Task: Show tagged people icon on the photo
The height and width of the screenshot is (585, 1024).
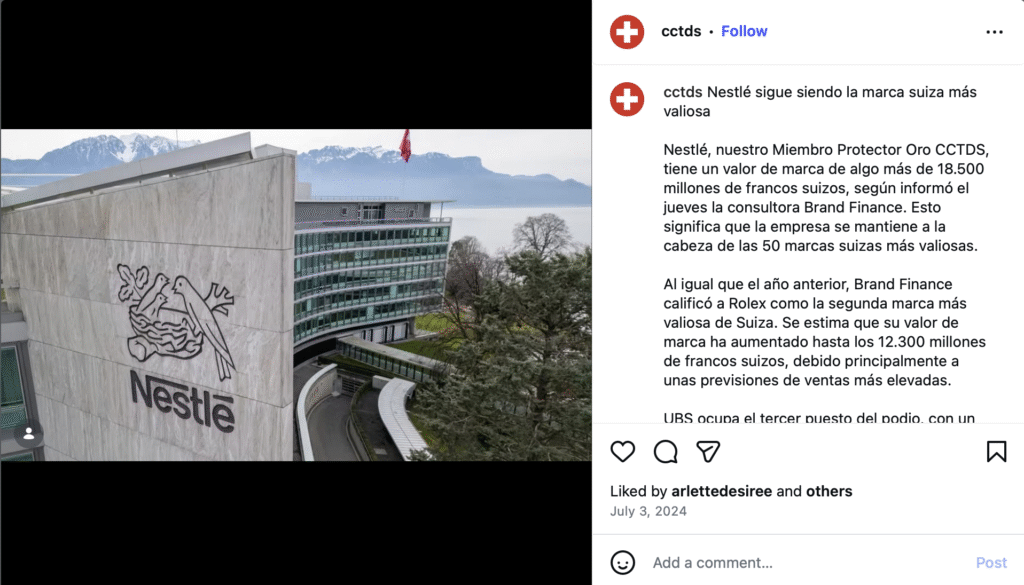Action: click(29, 434)
